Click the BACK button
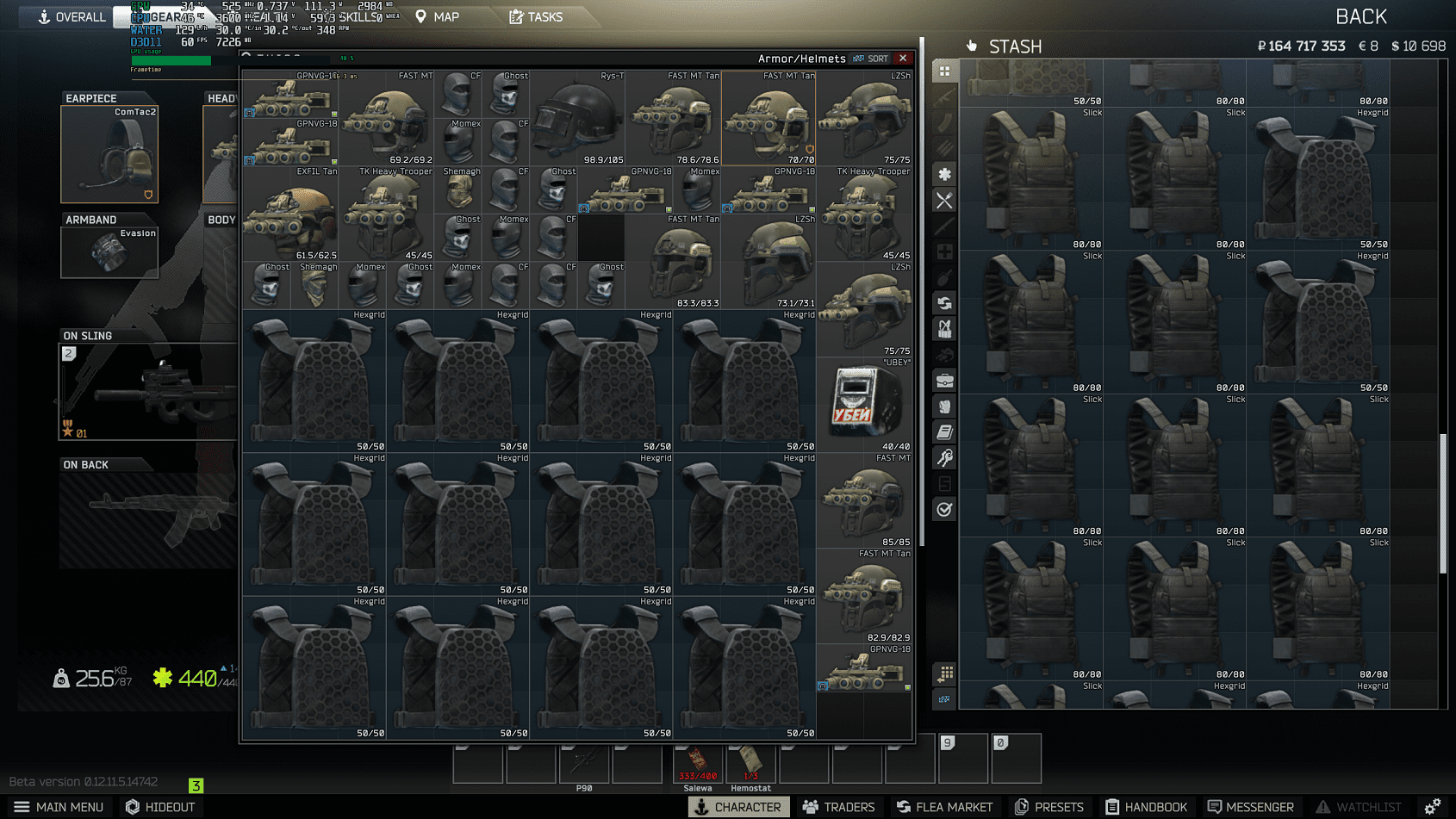Viewport: 1456px width, 819px height. (x=1361, y=16)
